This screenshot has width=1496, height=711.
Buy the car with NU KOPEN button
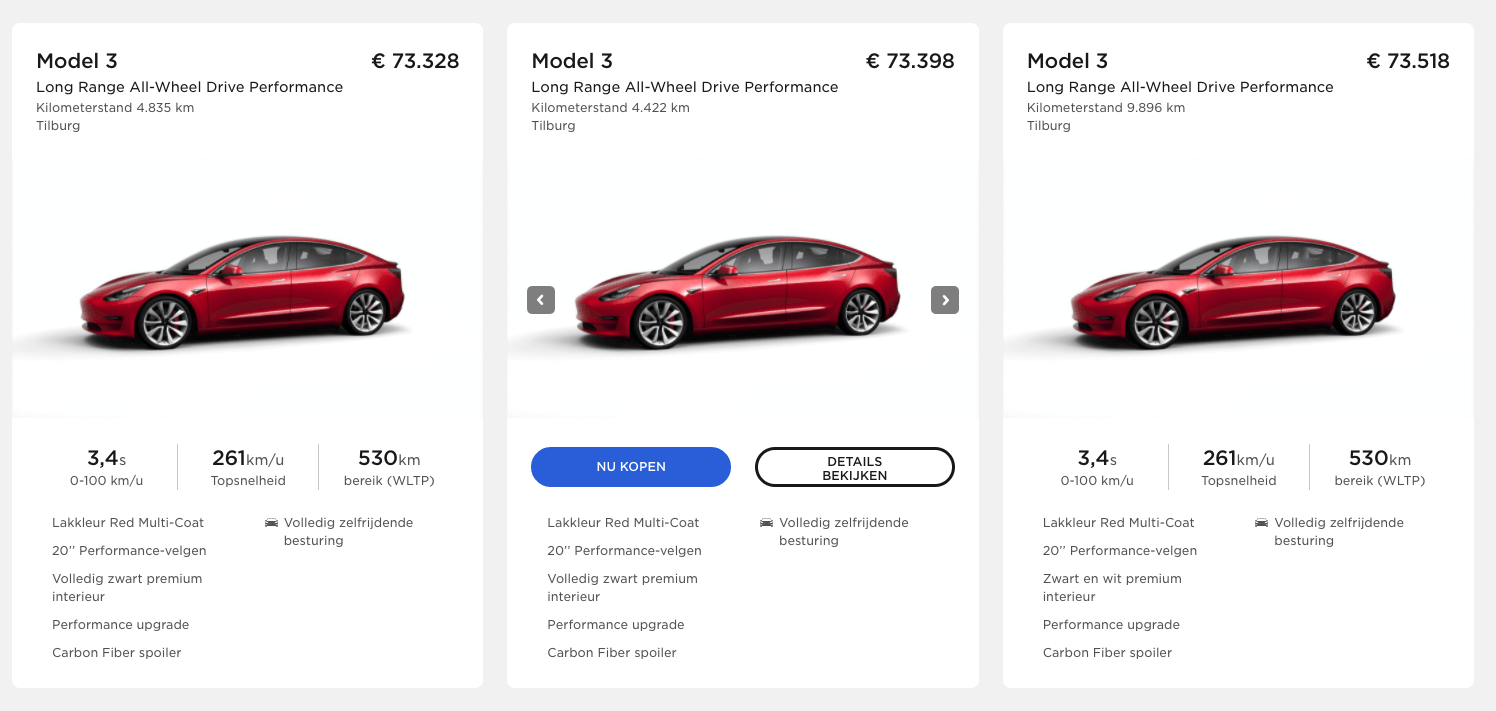pos(631,467)
